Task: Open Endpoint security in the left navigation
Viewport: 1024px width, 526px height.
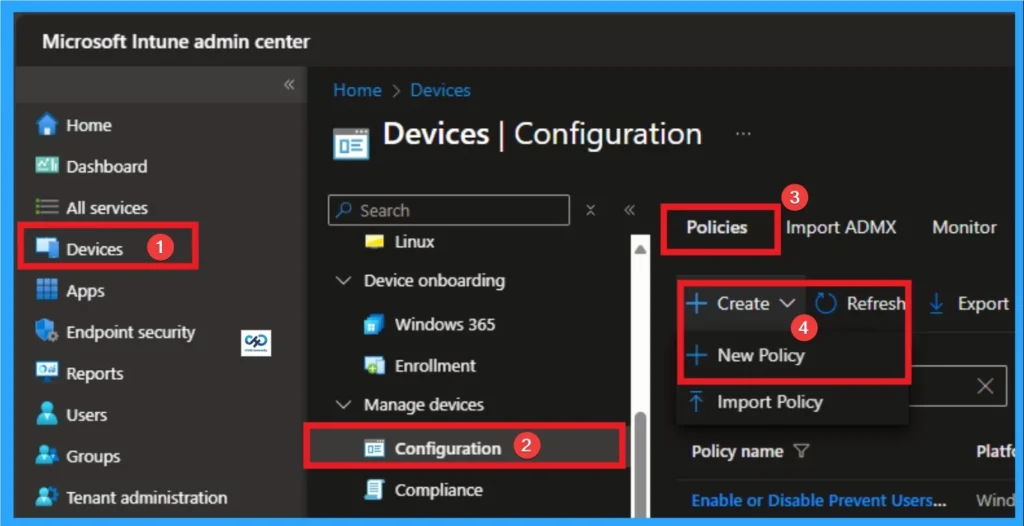Action: pos(131,332)
